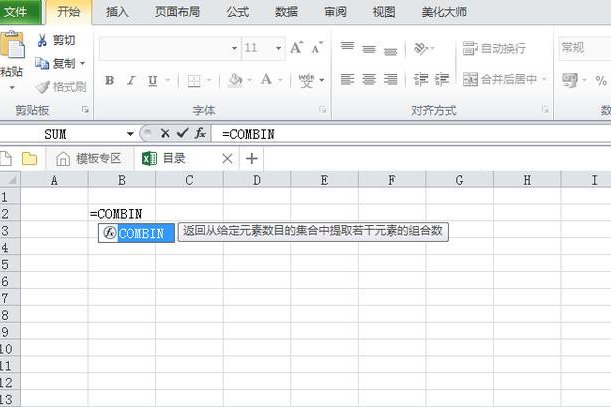
Task: Increase the indent
Action: (442, 80)
